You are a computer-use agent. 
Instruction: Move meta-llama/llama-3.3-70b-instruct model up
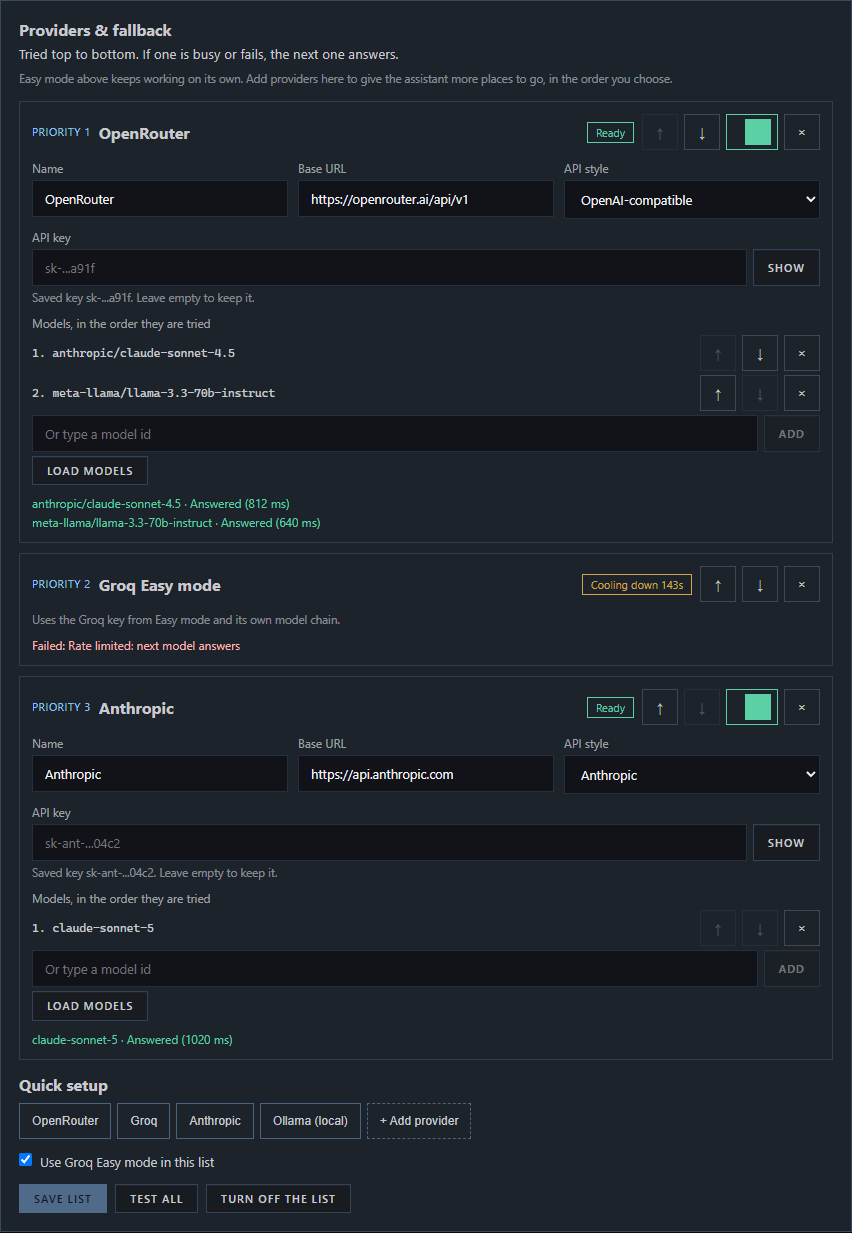pos(718,393)
